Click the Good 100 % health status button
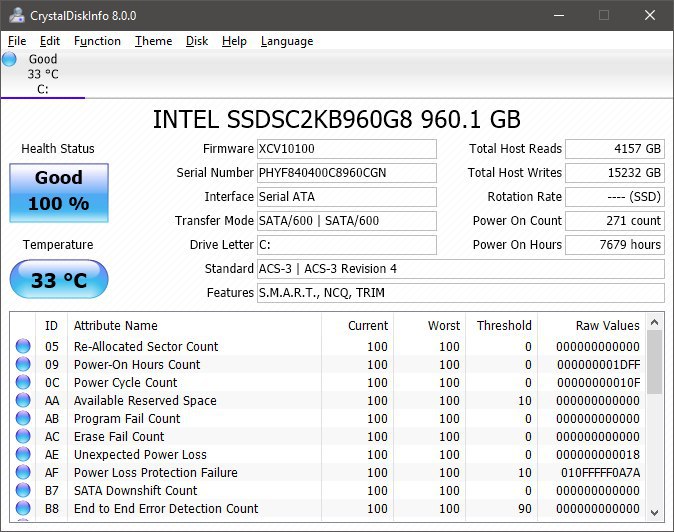Image resolution: width=674 pixels, height=532 pixels. (59, 193)
